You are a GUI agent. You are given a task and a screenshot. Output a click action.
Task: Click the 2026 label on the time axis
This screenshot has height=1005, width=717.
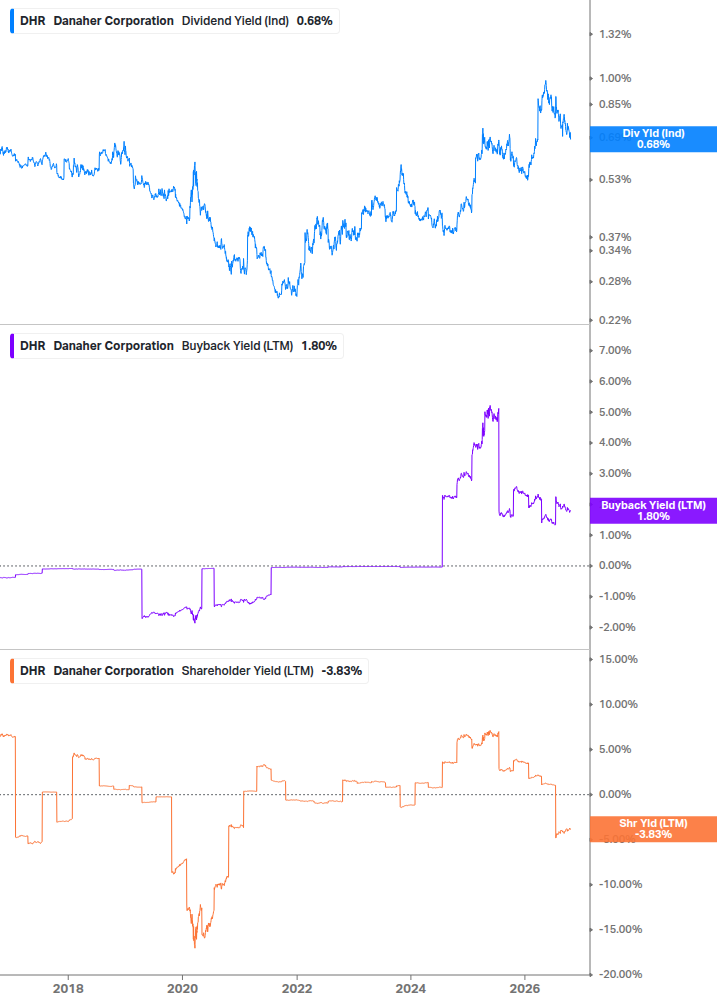[x=525, y=988]
